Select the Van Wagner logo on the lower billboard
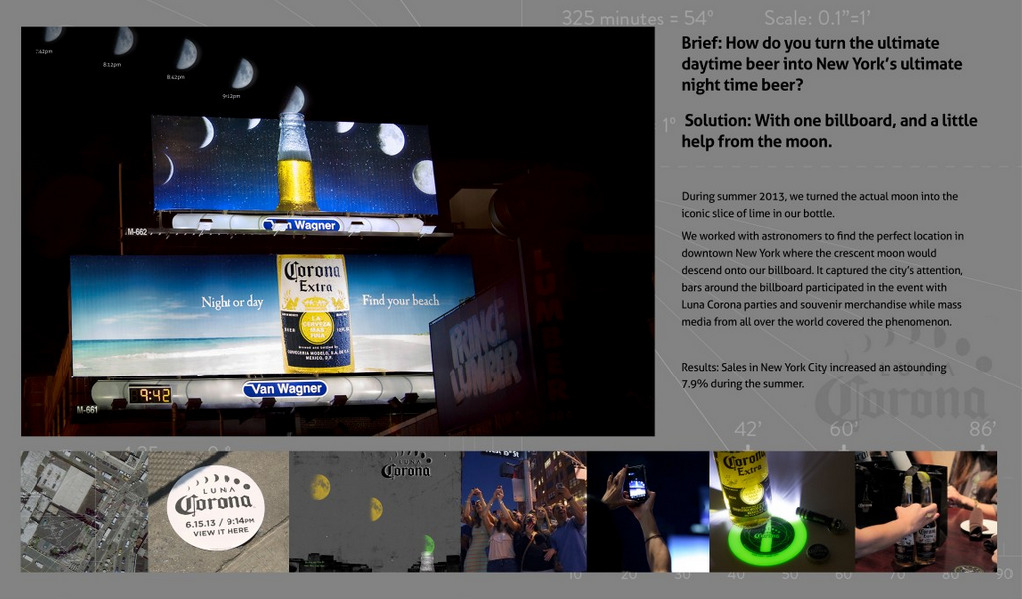 coord(286,390)
